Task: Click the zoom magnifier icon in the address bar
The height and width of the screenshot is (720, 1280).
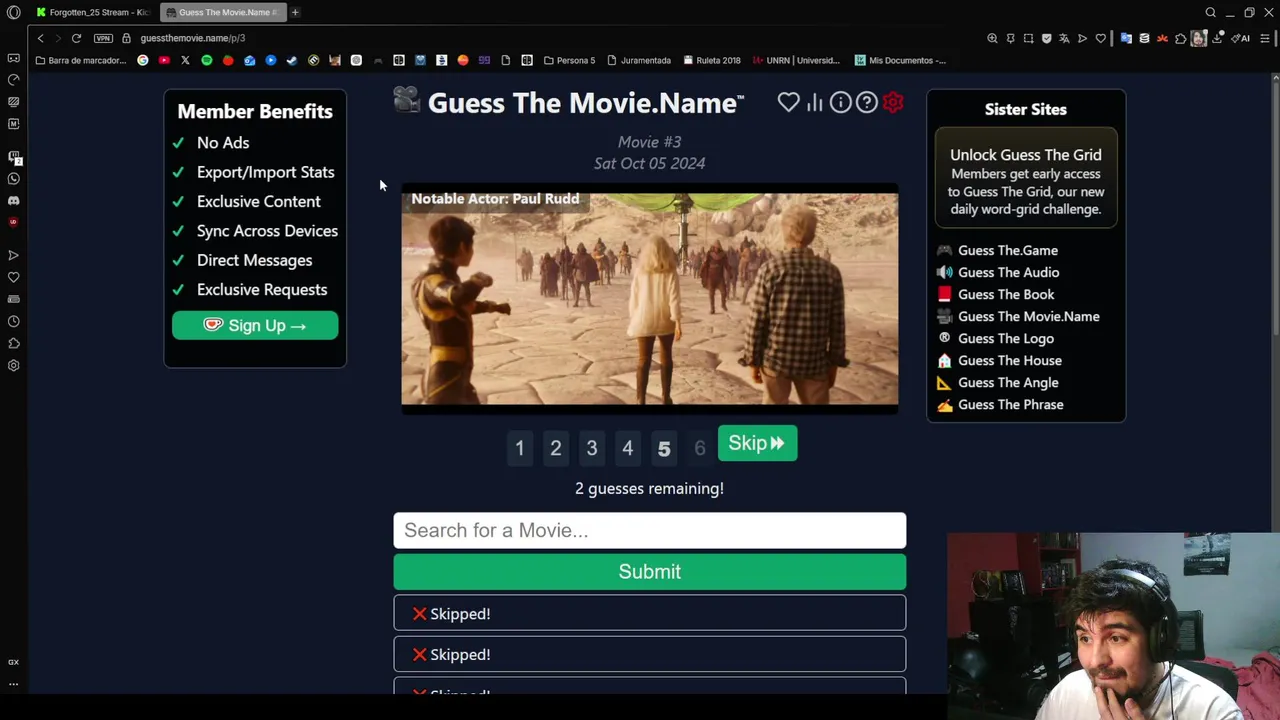Action: (992, 38)
